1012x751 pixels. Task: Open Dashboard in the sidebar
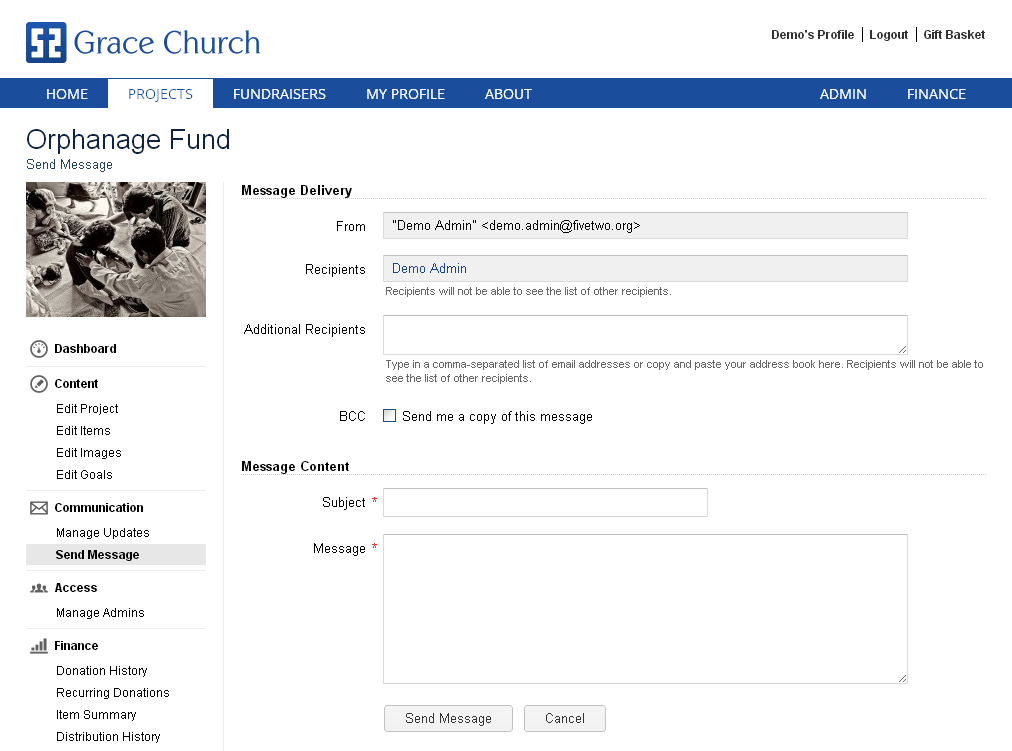coord(85,349)
